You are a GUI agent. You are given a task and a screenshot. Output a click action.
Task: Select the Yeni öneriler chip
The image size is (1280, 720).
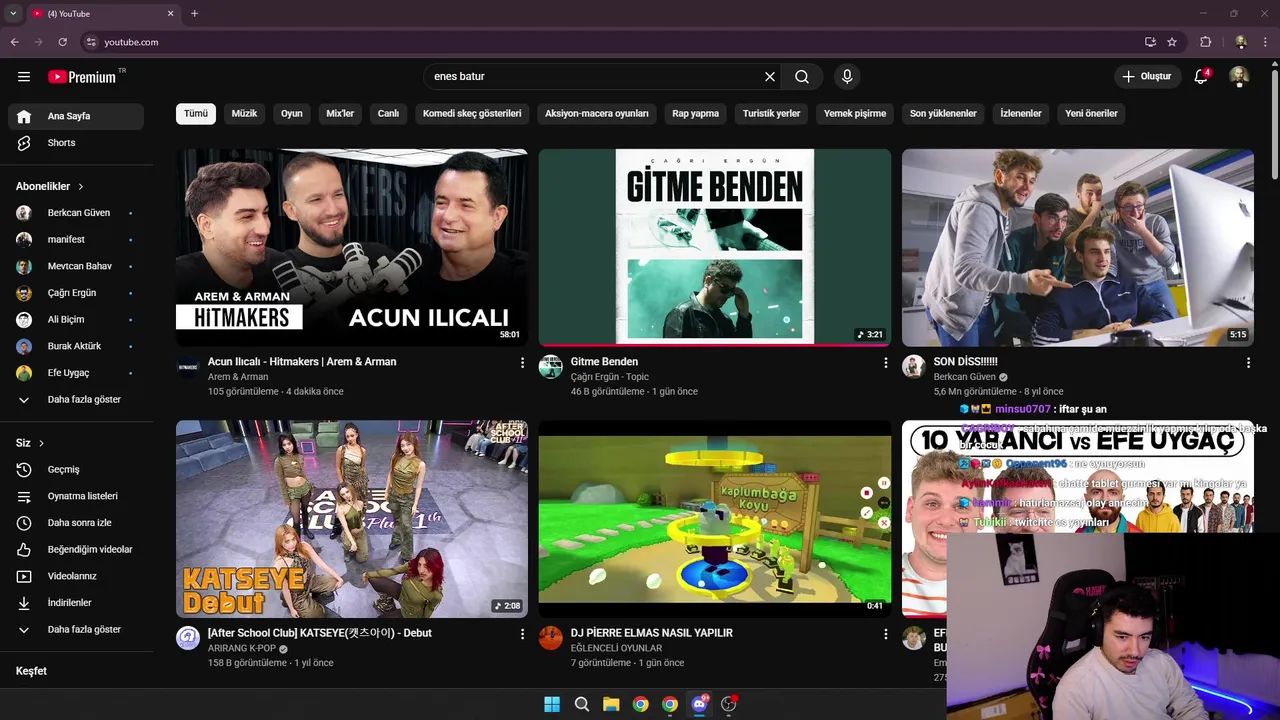[x=1091, y=113]
